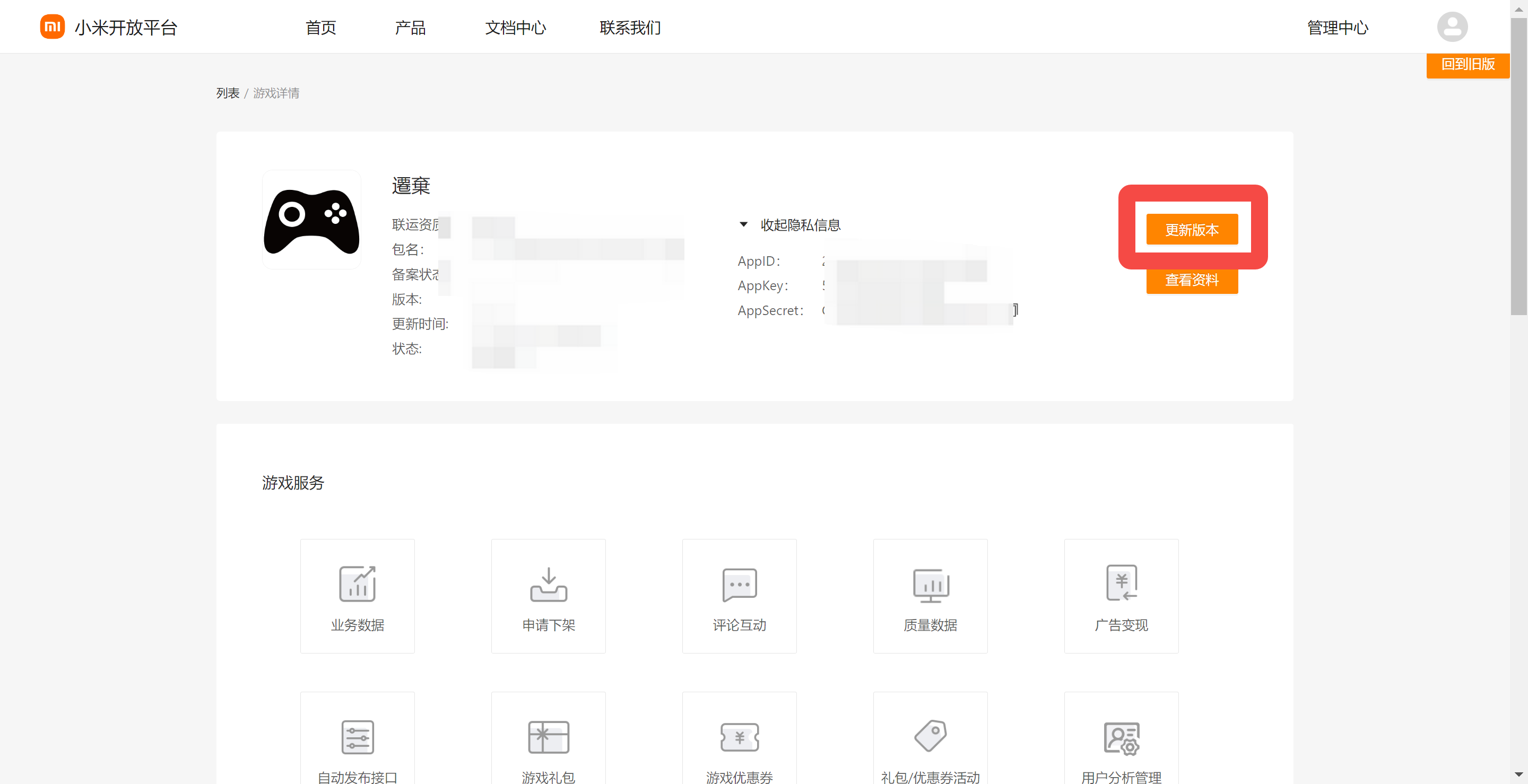The height and width of the screenshot is (784, 1528).
Task: Click the game title 遷棄
Action: (411, 186)
